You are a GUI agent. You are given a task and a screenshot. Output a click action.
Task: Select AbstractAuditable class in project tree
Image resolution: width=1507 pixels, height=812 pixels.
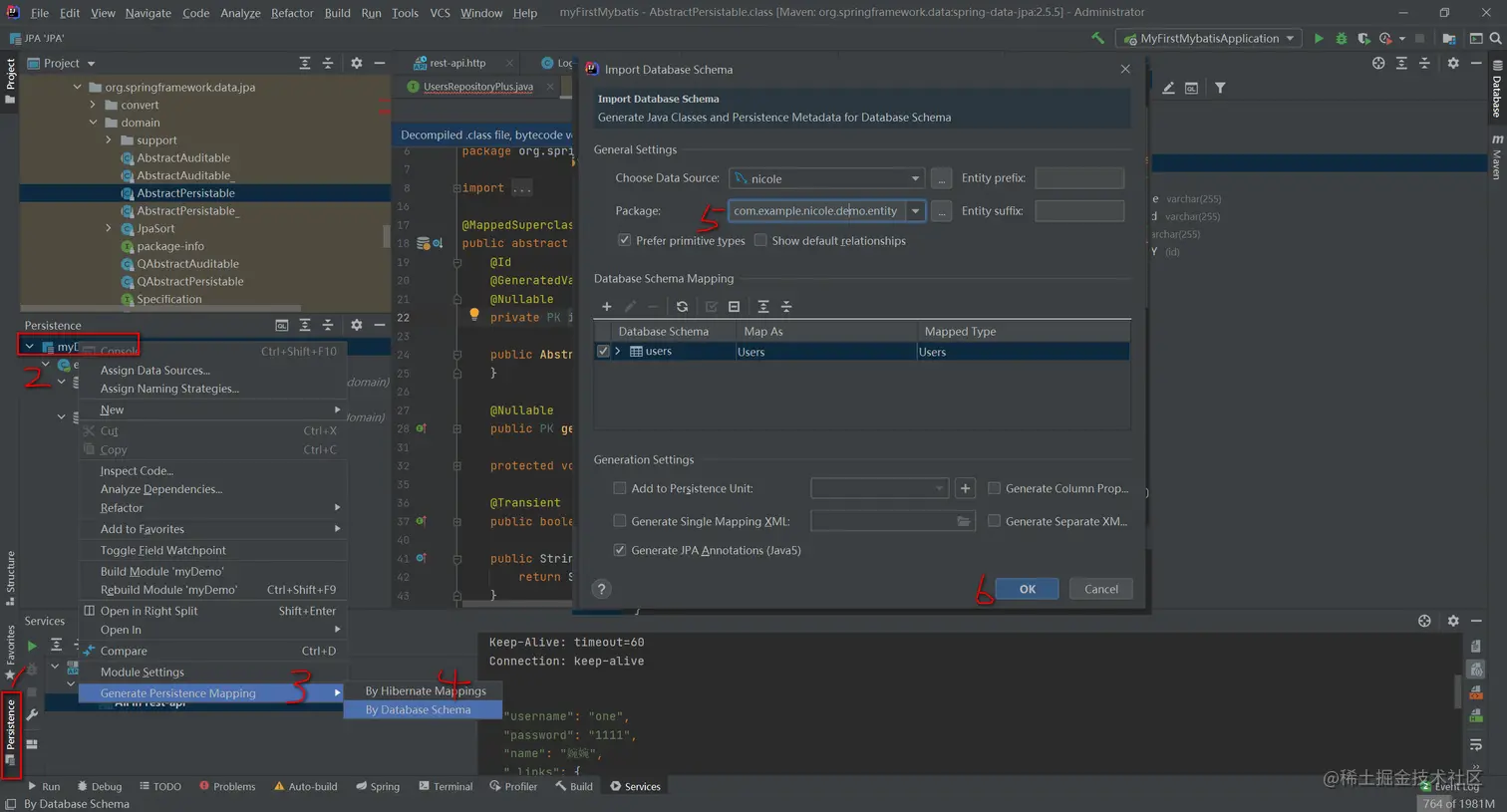coord(183,158)
